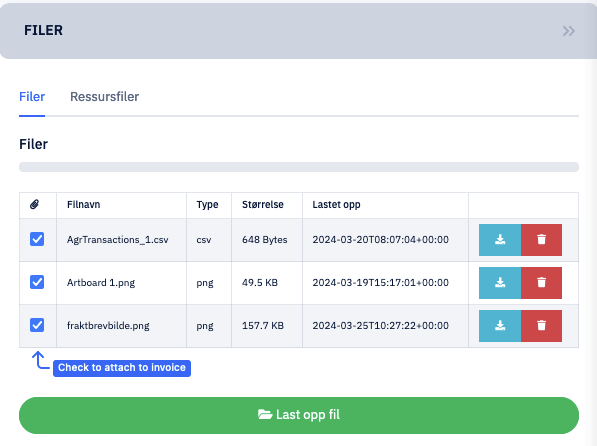597x446 pixels.
Task: Click the Type column header
Action: coord(208,205)
